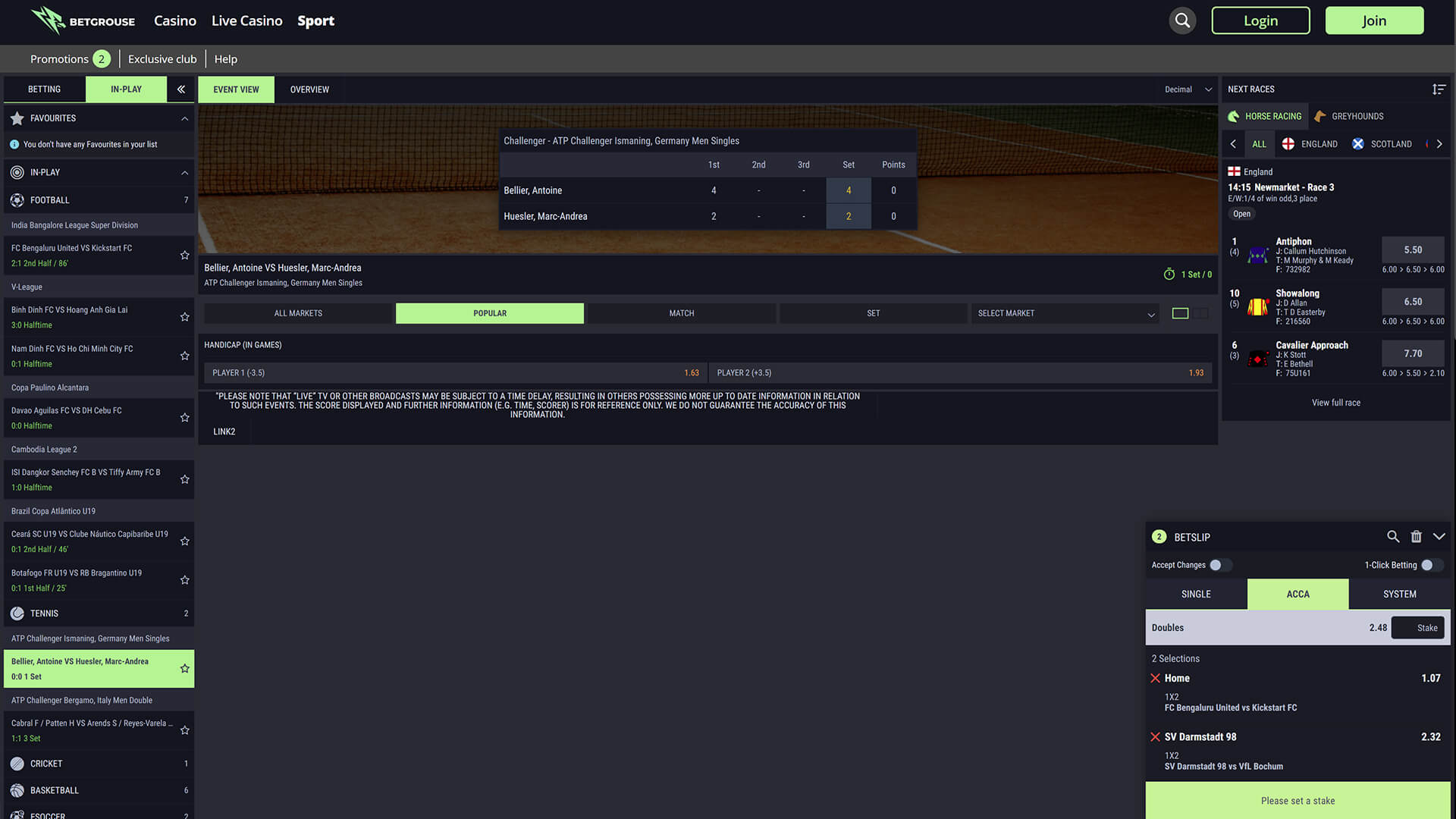The image size is (1456, 819).
Task: Open the Decimal odds format dropdown
Action: tap(1188, 89)
